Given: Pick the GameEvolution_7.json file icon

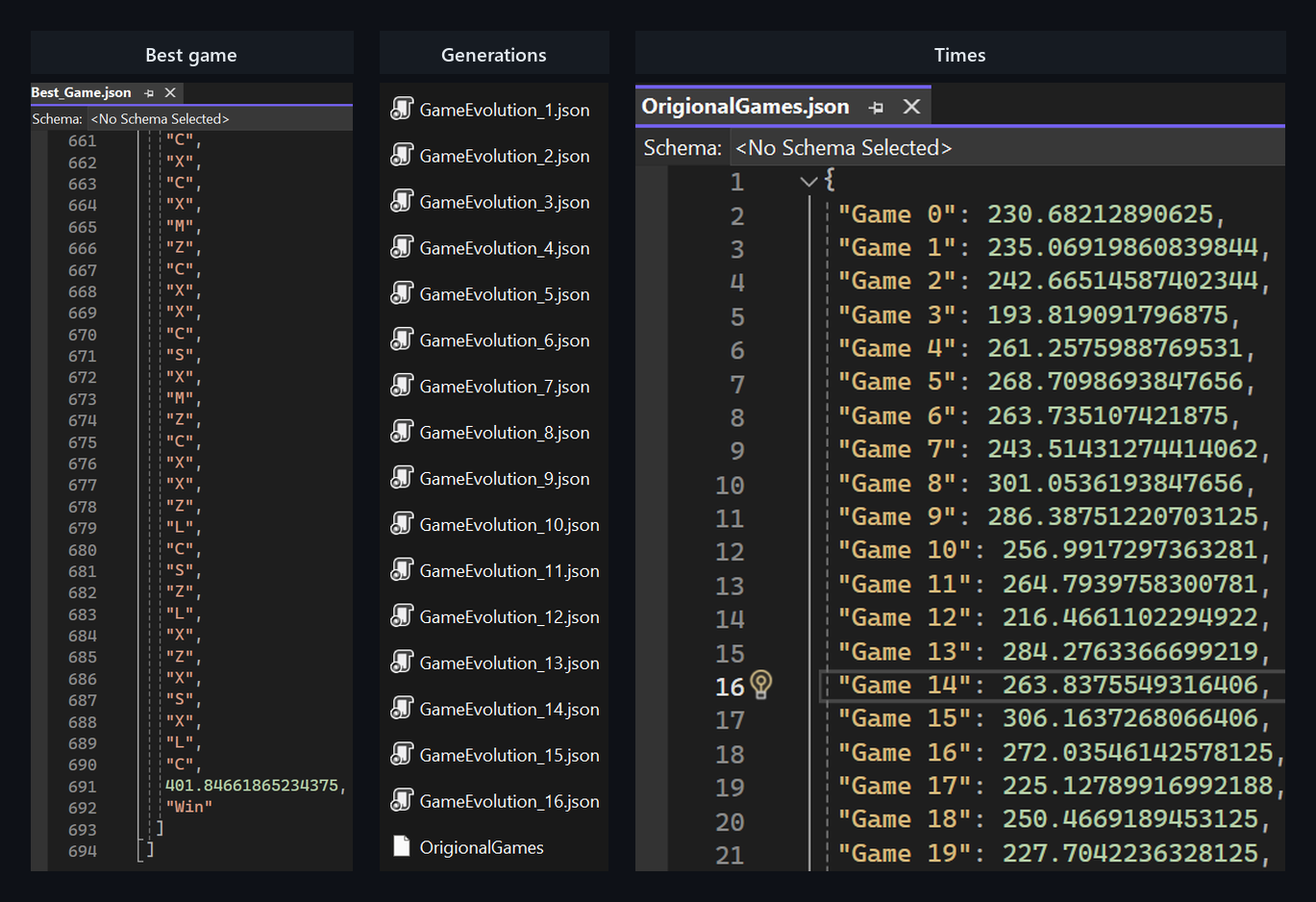Looking at the screenshot, I should coord(402,386).
